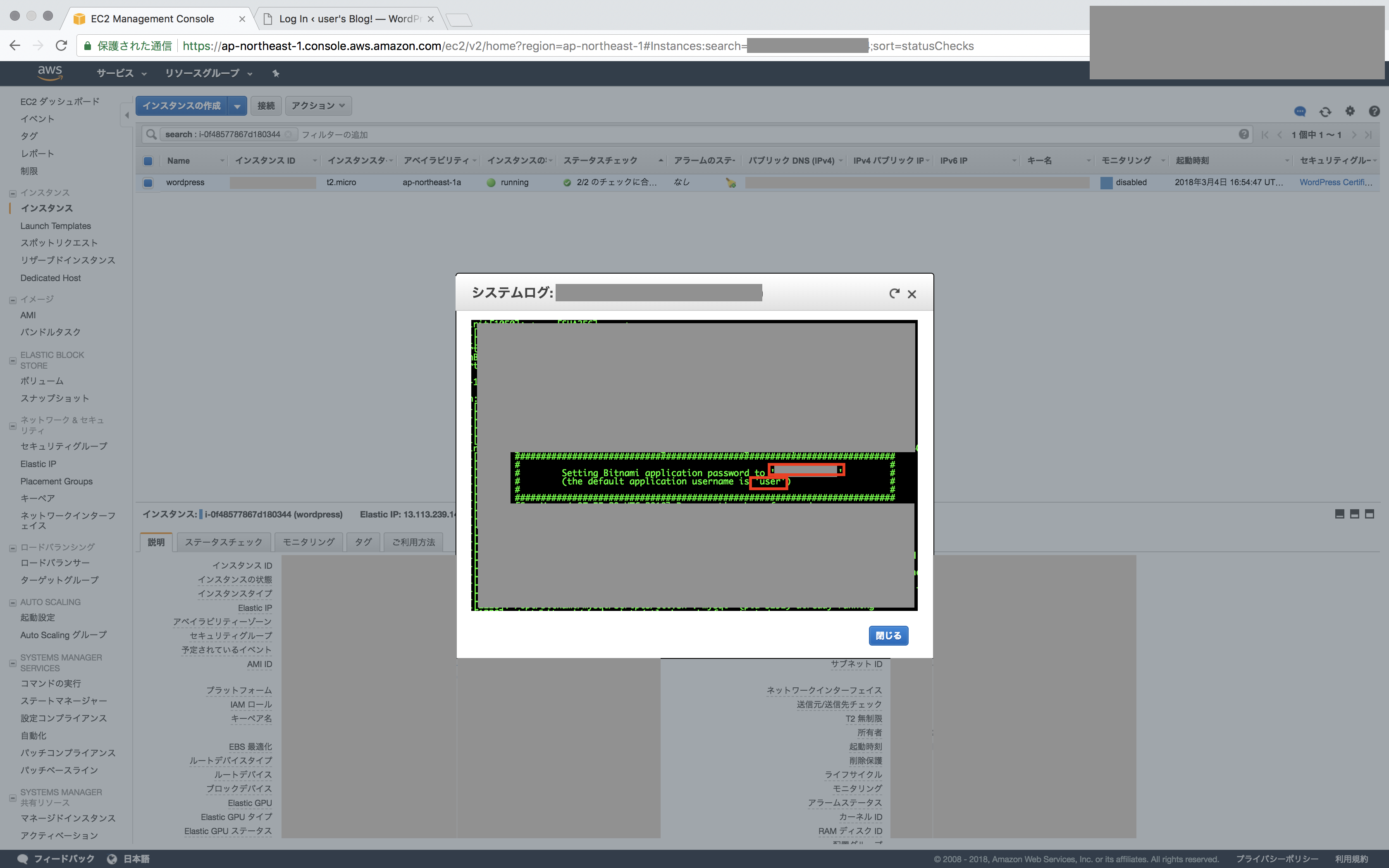1389x868 pixels.
Task: Open the アクション dropdown
Action: coord(319,106)
